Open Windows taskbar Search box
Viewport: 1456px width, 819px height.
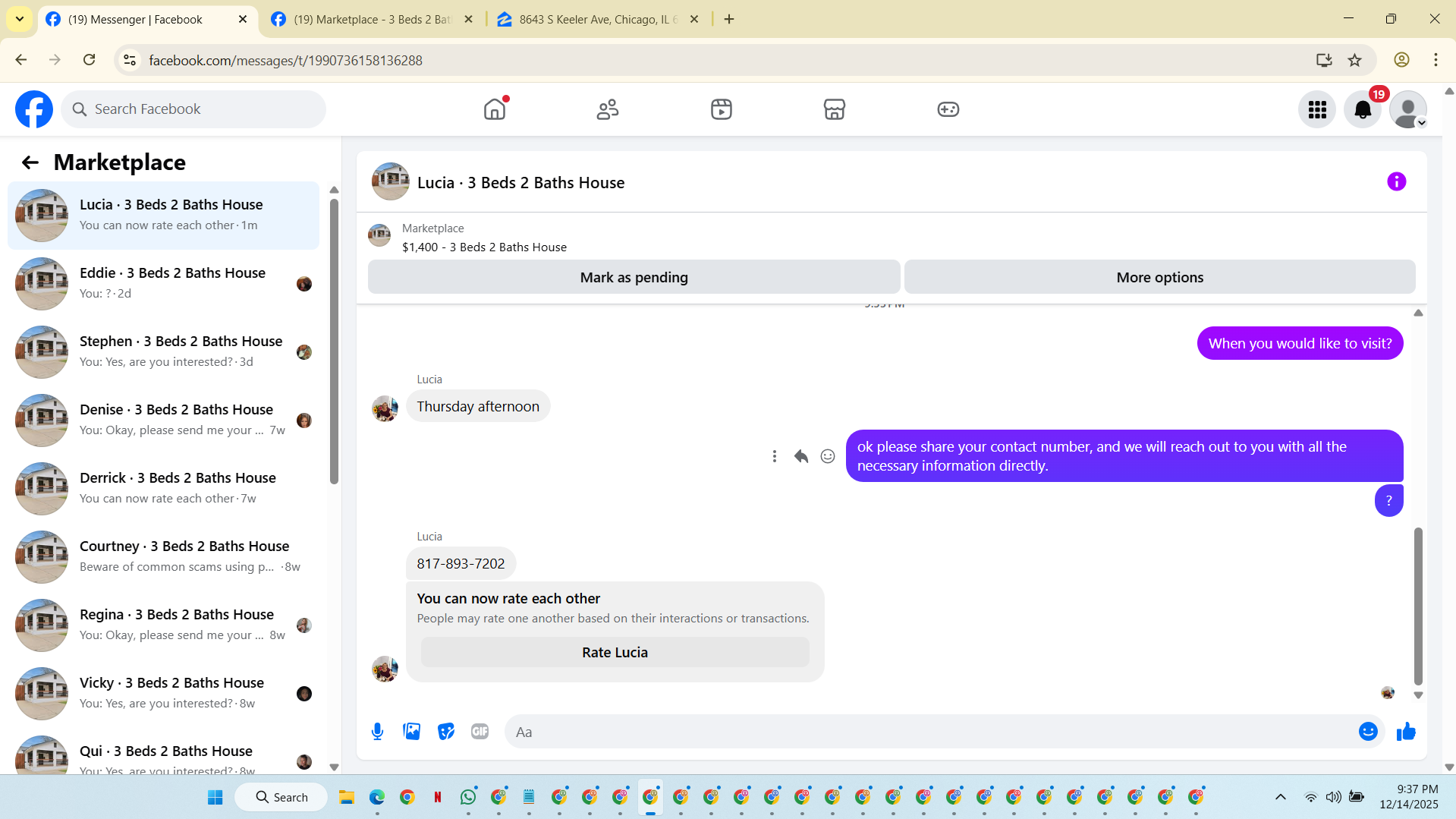coord(281,797)
